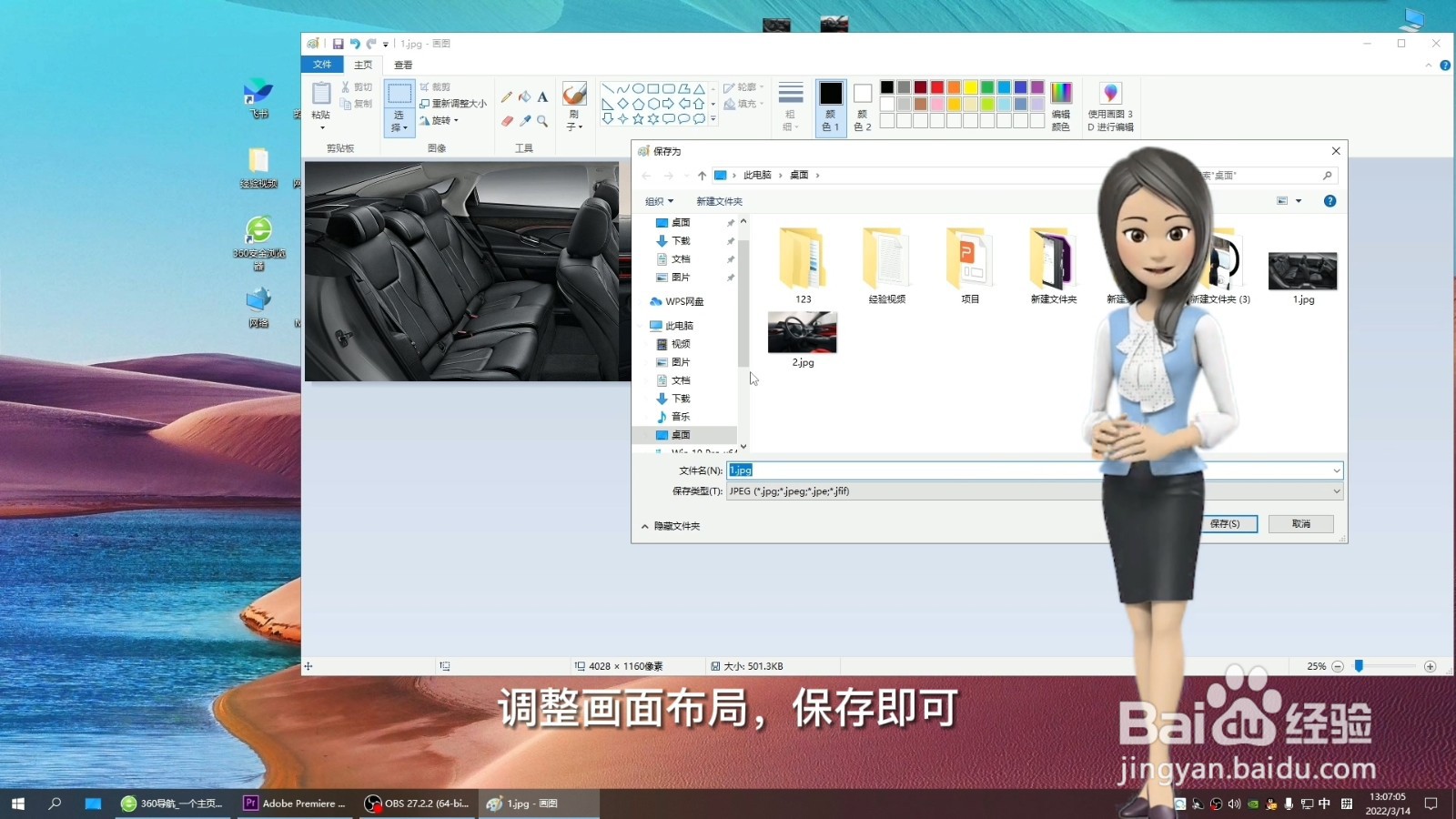1456x819 pixels.
Task: Click the rectangular Select tool icon
Action: coord(399,95)
